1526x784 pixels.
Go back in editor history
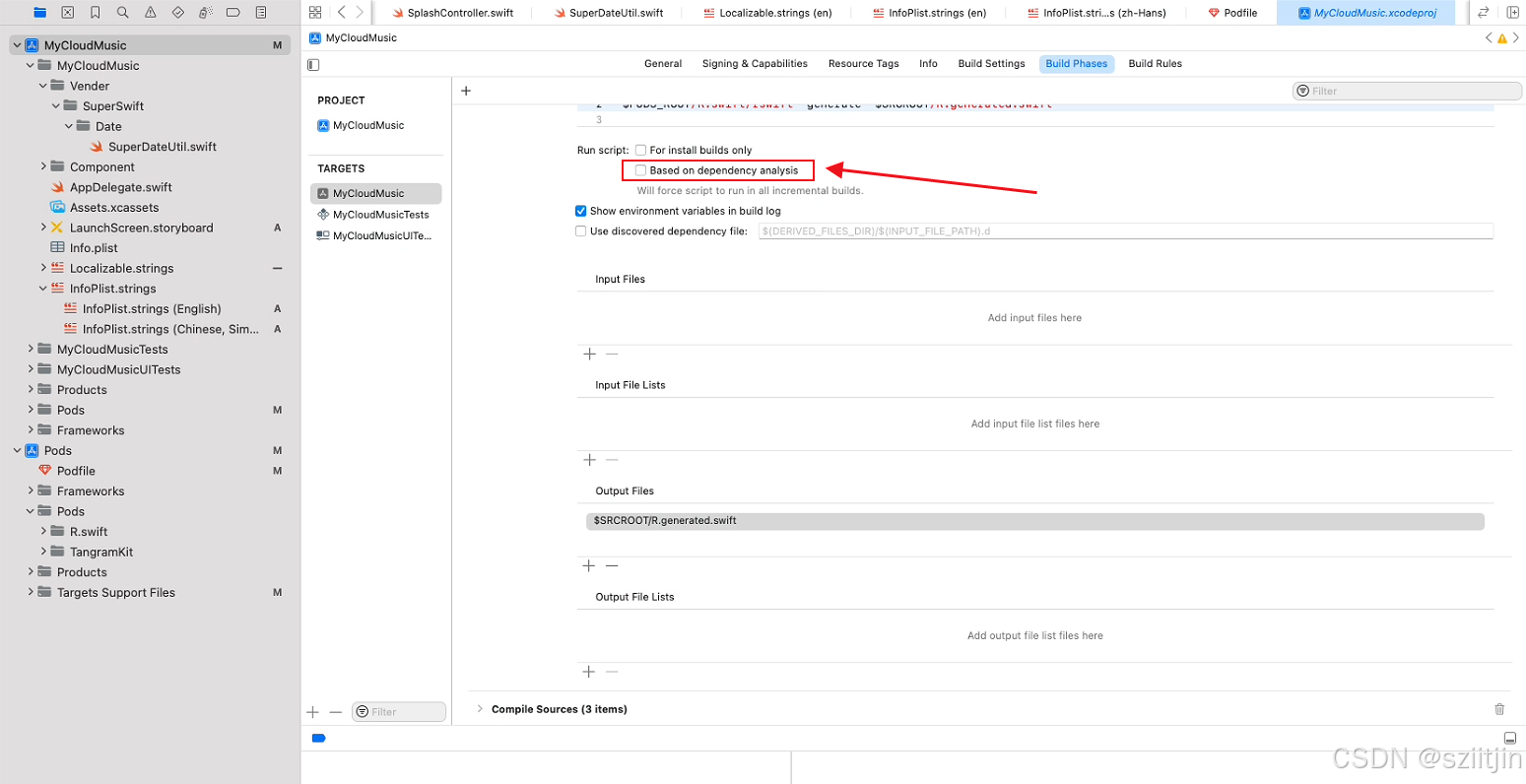(341, 13)
